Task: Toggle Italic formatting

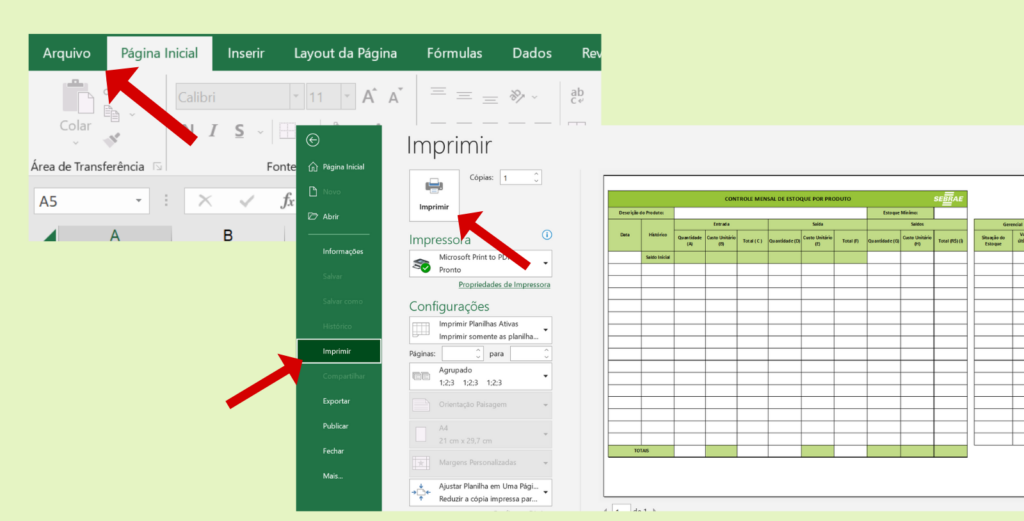Action: (213, 131)
